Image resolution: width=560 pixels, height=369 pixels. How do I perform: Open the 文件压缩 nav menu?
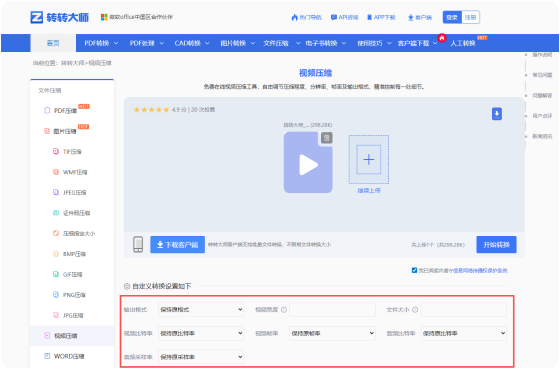pyautogui.click(x=281, y=43)
